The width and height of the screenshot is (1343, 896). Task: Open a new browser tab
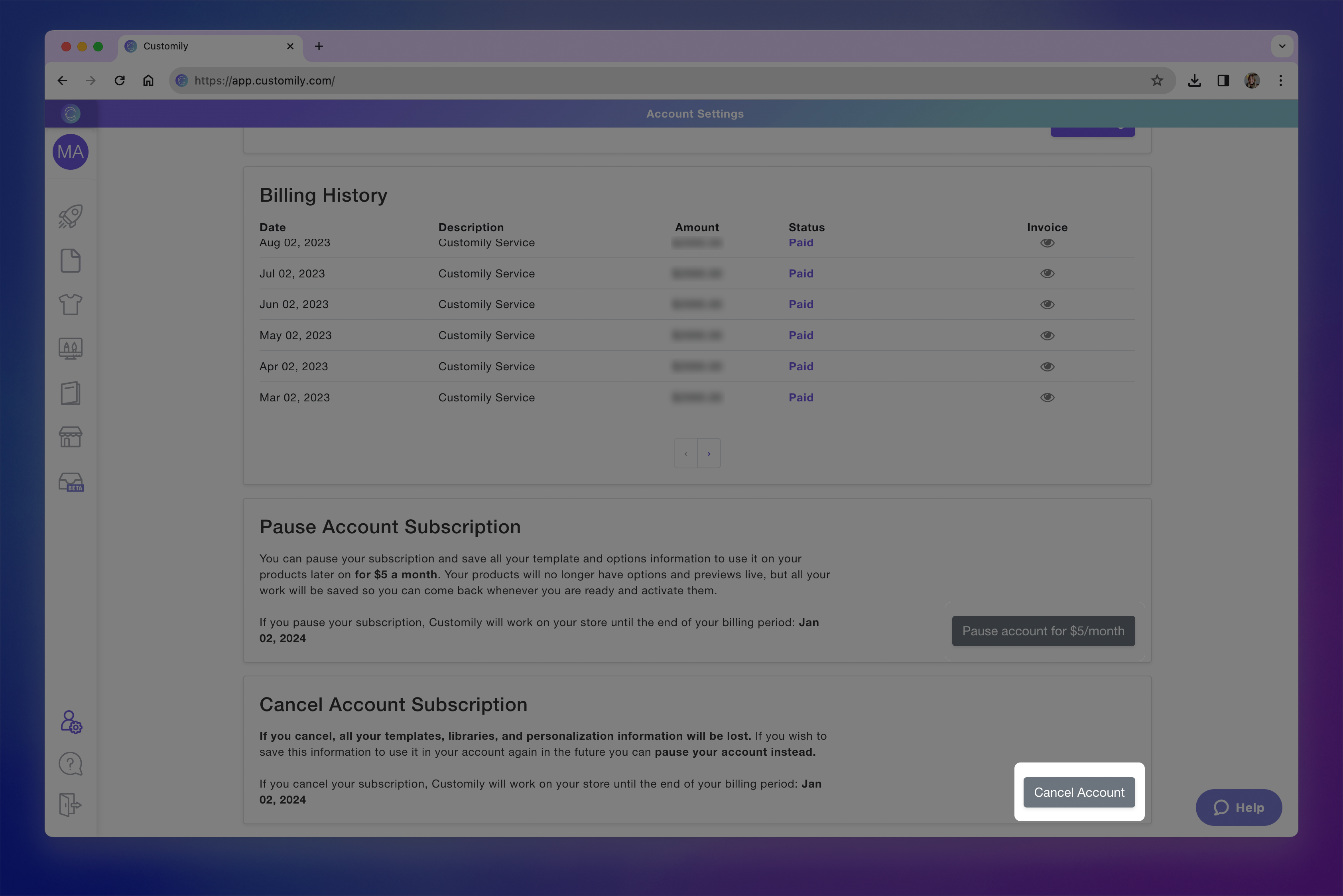point(319,46)
